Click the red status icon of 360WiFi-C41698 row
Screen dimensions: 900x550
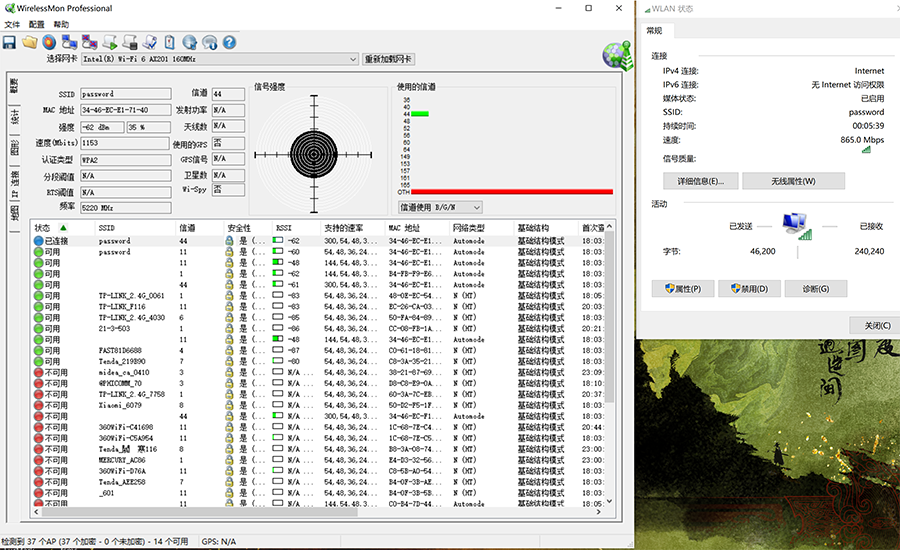point(38,427)
